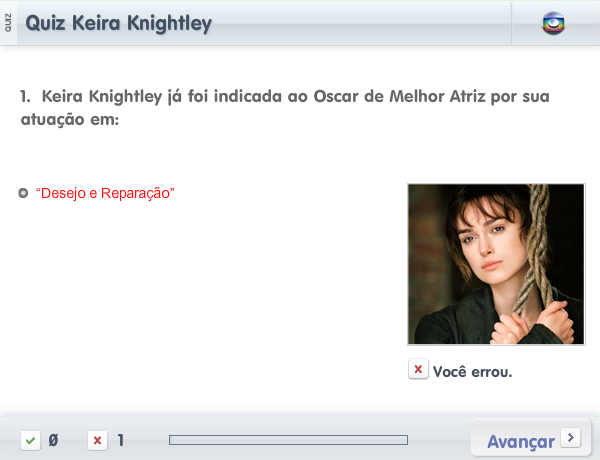
Task: Click the “Desejo e Reparação” answer text
Action: coord(105,193)
